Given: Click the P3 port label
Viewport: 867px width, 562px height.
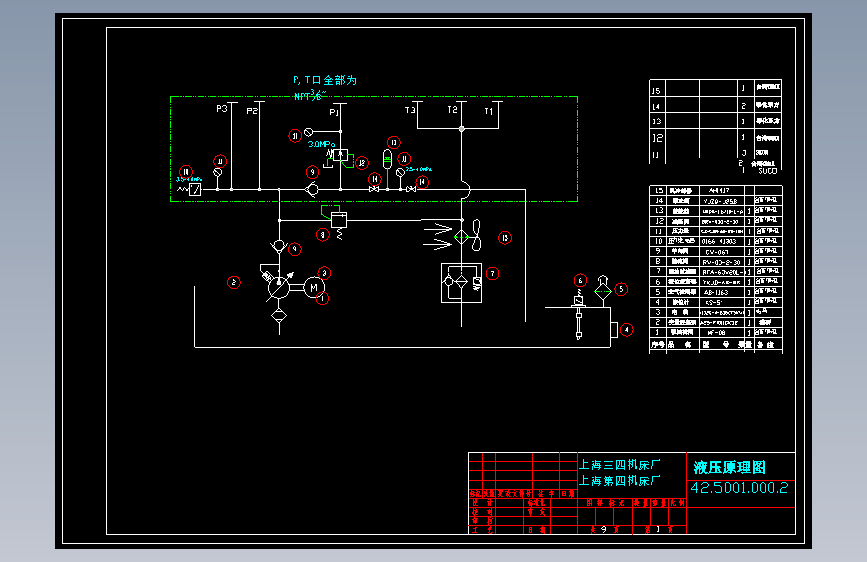Looking at the screenshot, I should [222, 108].
